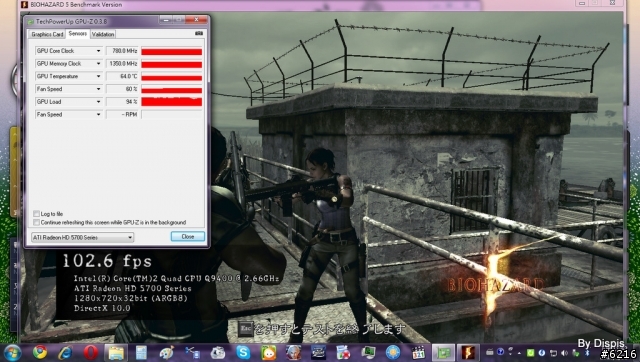
Task: Open the Snipping Tool scissors icon
Action: 192,352
